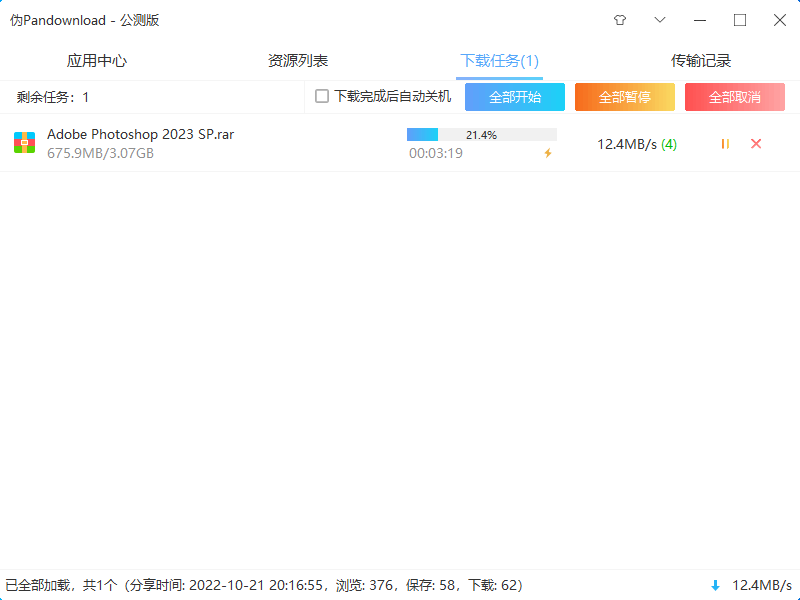Click the RAR archive file icon
Viewport: 800px width, 600px height.
(24, 143)
